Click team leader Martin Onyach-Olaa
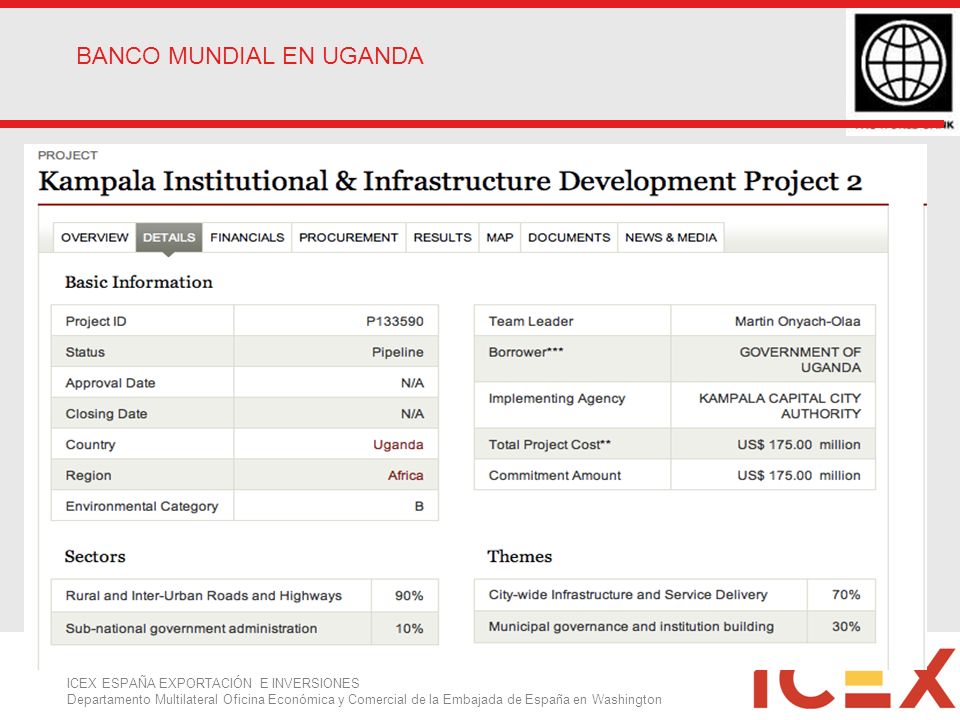The image size is (960, 720). [798, 321]
